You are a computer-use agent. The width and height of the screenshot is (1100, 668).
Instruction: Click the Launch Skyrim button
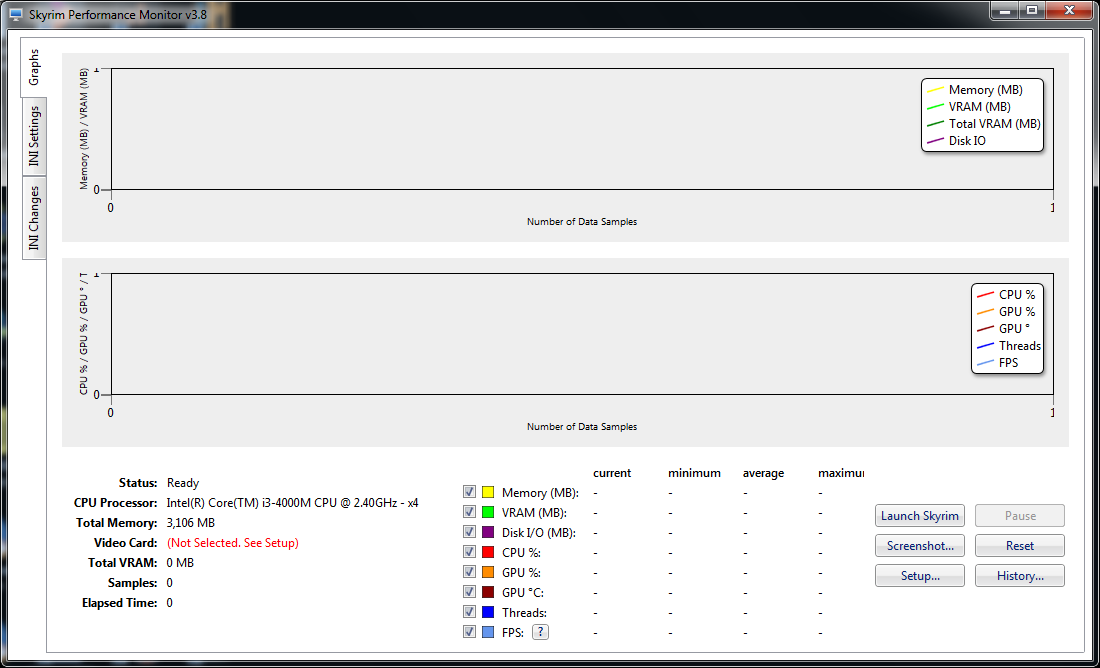point(920,516)
